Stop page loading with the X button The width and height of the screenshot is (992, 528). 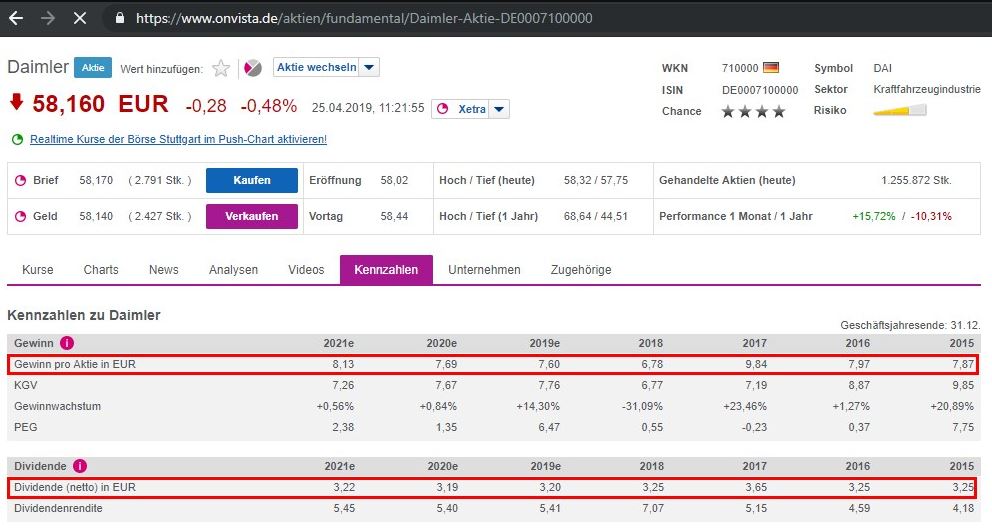(80, 18)
